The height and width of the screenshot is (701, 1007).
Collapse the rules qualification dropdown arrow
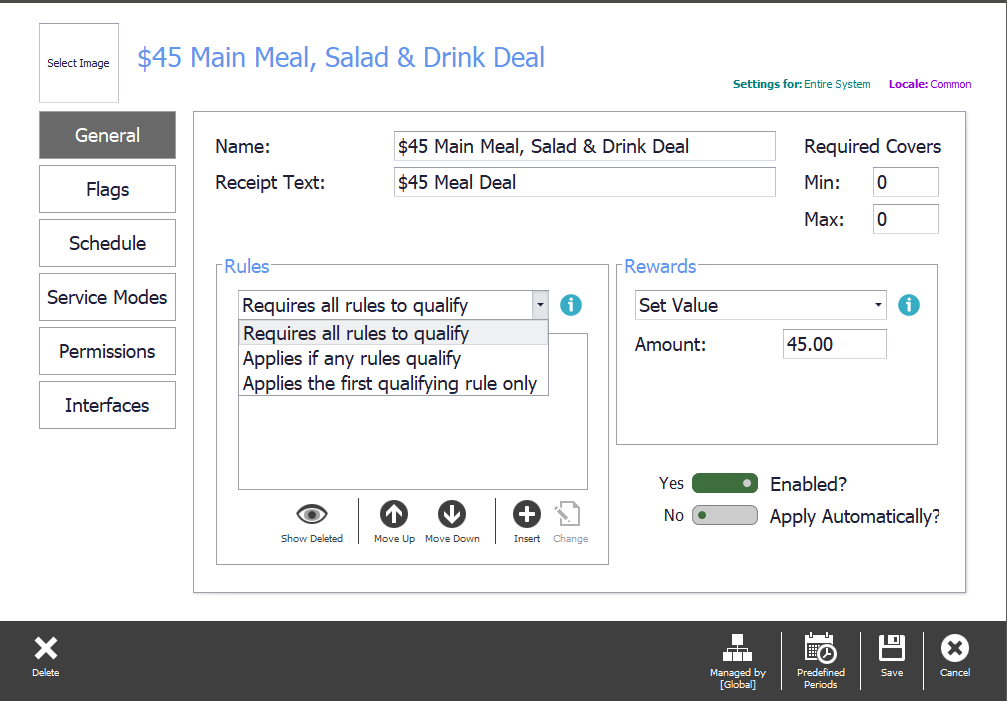(540, 305)
